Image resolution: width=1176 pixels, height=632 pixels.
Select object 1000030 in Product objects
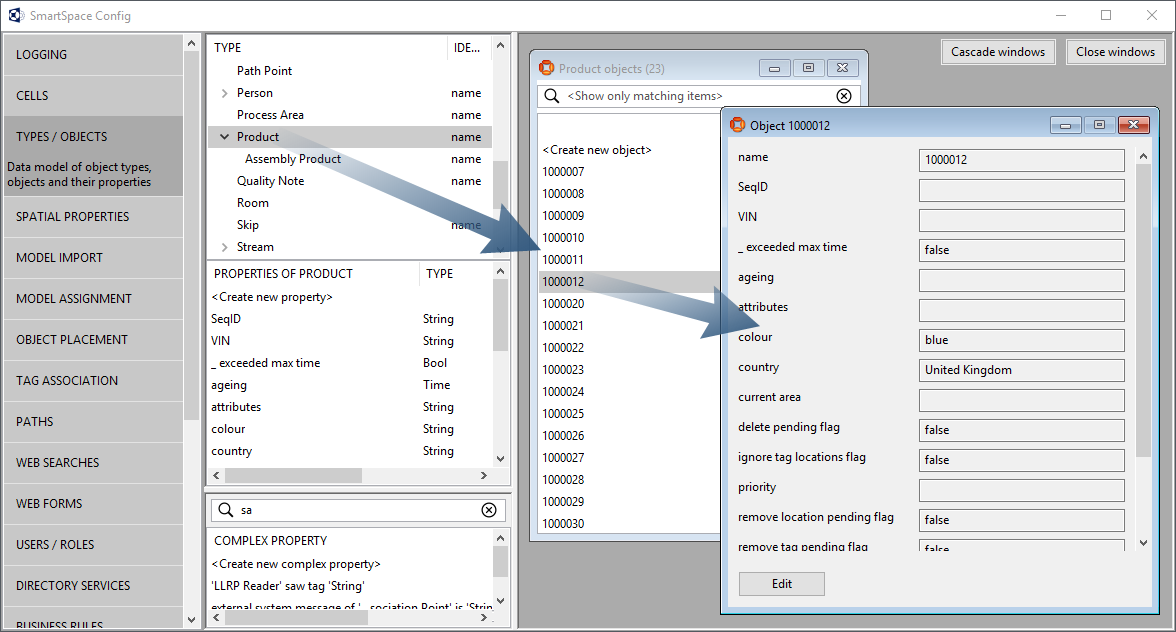[x=563, y=523]
